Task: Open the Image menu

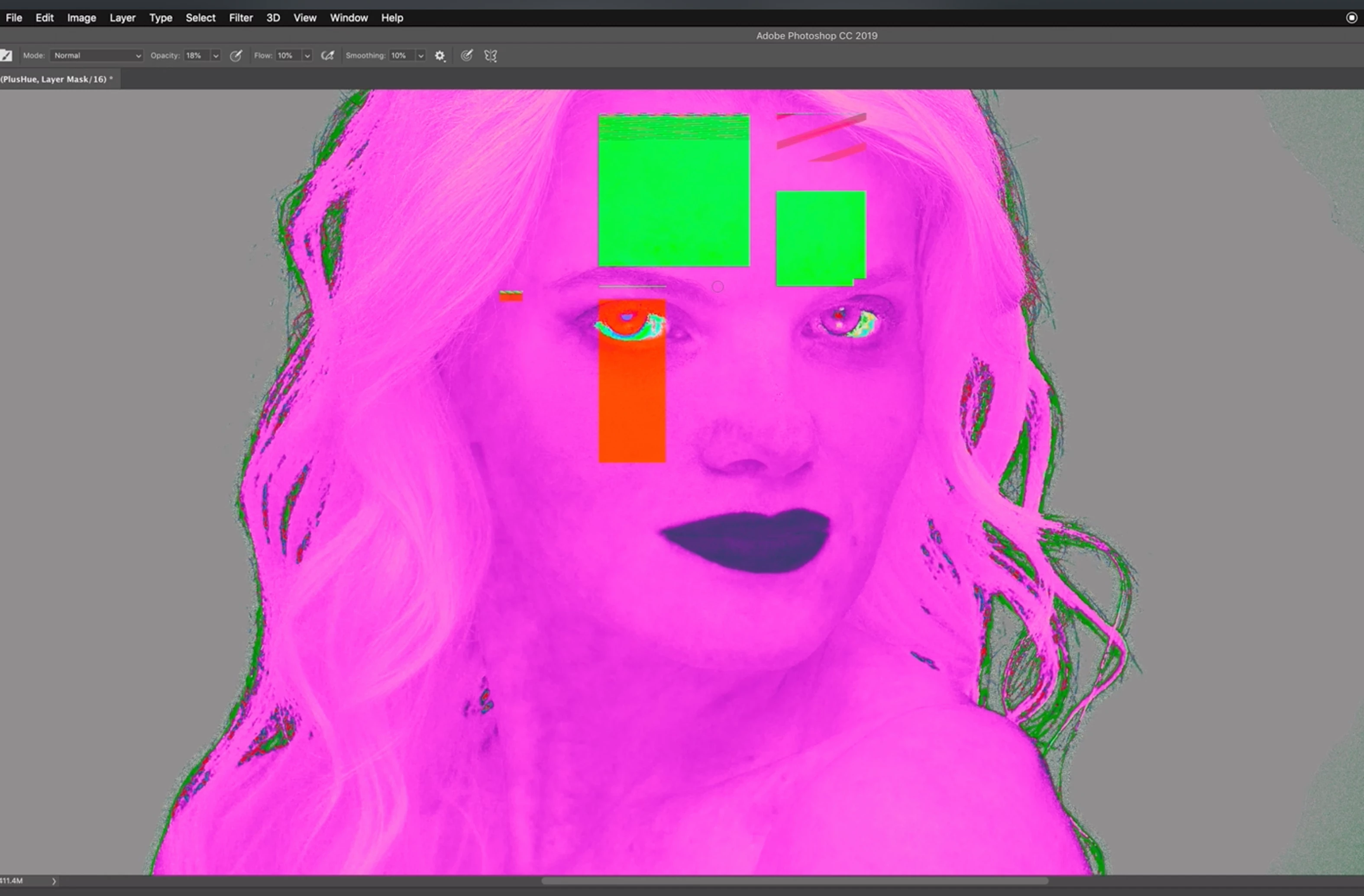Action: pyautogui.click(x=81, y=18)
